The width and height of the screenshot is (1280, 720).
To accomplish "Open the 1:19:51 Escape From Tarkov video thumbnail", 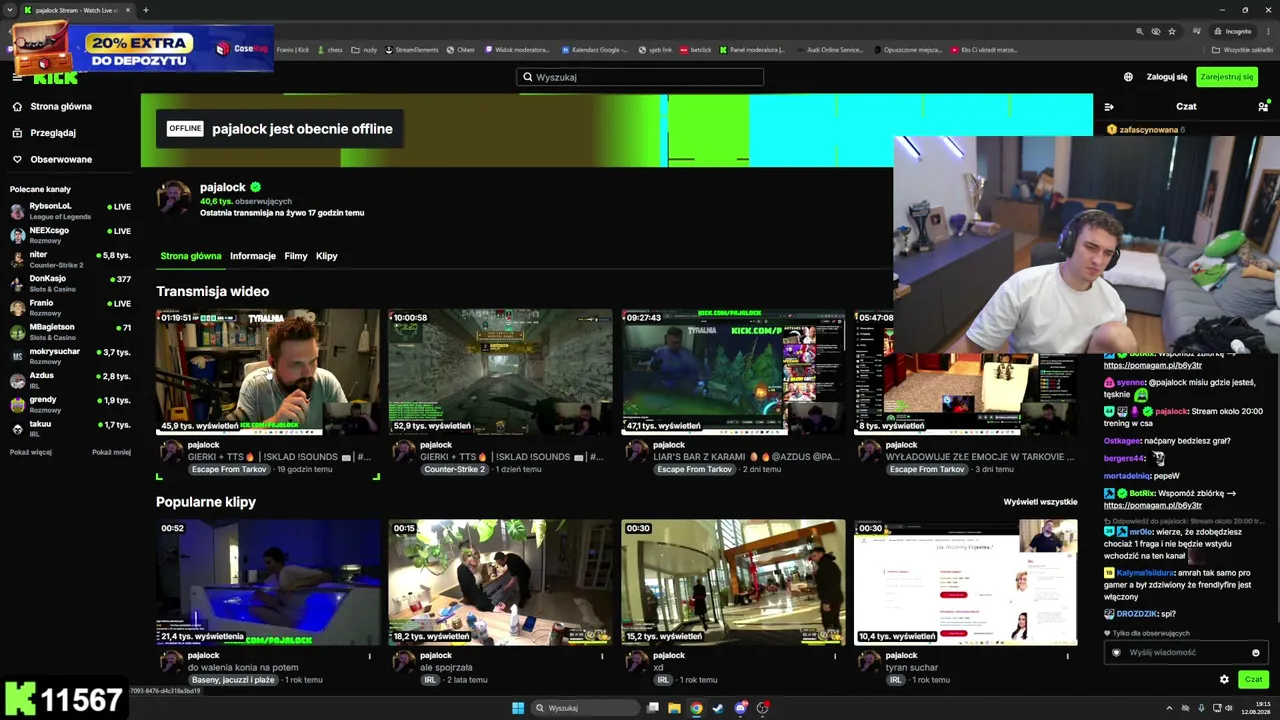I will pyautogui.click(x=268, y=371).
